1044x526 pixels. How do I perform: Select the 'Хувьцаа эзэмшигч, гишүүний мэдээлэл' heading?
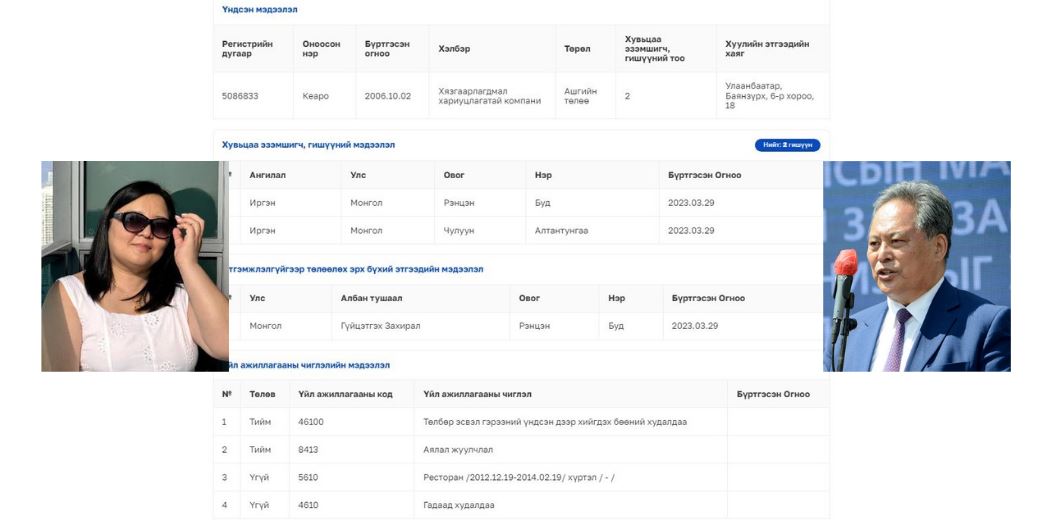point(308,144)
